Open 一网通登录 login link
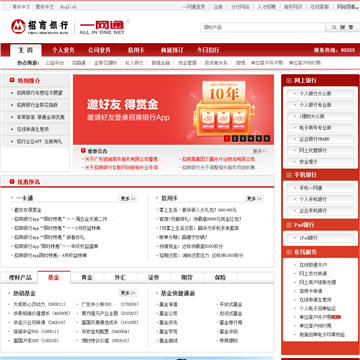The width and height of the screenshot is (360, 360). coord(194,7)
